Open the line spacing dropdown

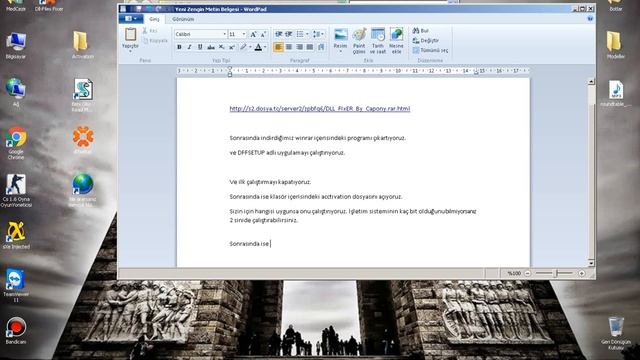click(318, 34)
